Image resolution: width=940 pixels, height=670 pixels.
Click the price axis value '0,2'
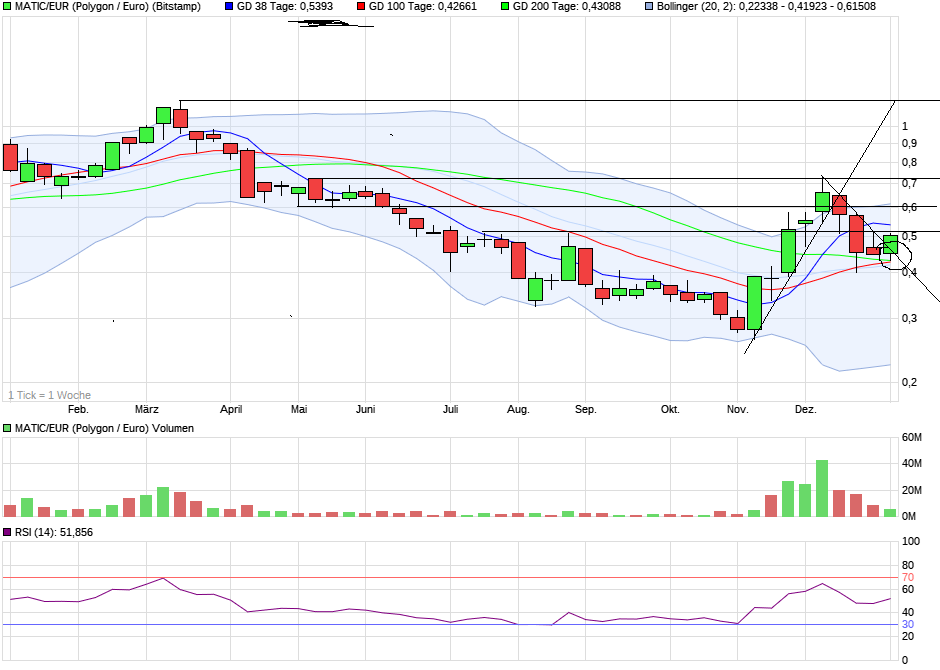pos(909,382)
